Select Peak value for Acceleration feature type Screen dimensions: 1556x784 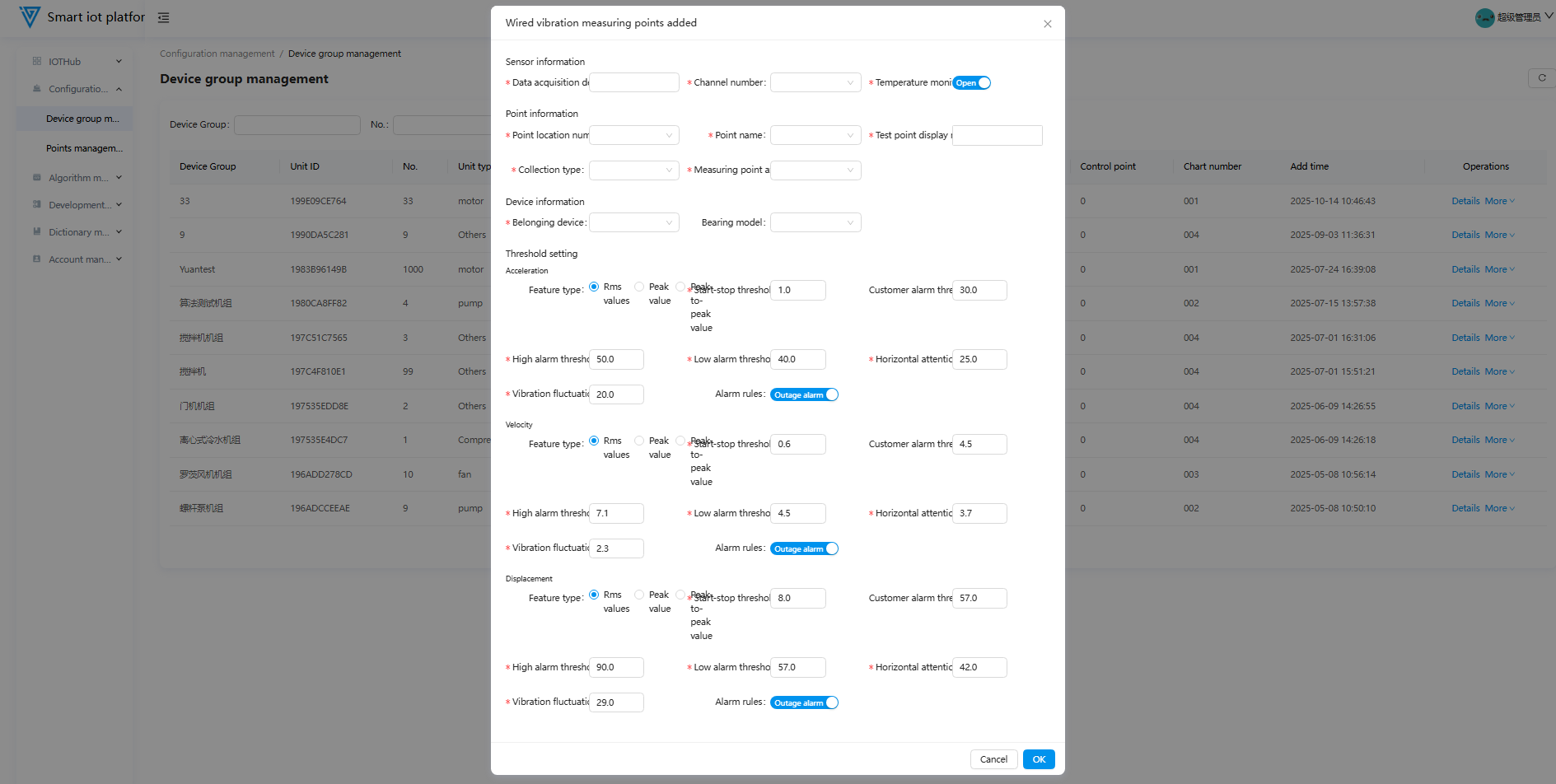point(639,287)
